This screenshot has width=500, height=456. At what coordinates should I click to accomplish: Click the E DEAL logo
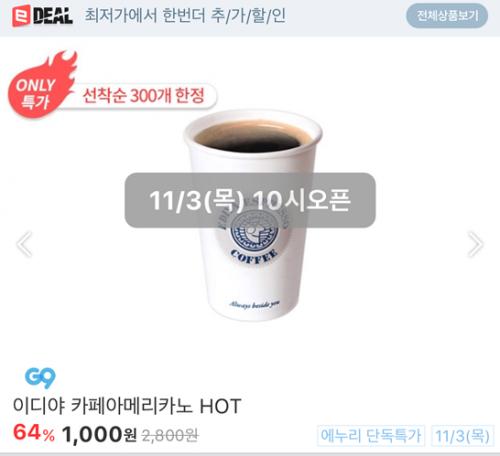pyautogui.click(x=42, y=16)
